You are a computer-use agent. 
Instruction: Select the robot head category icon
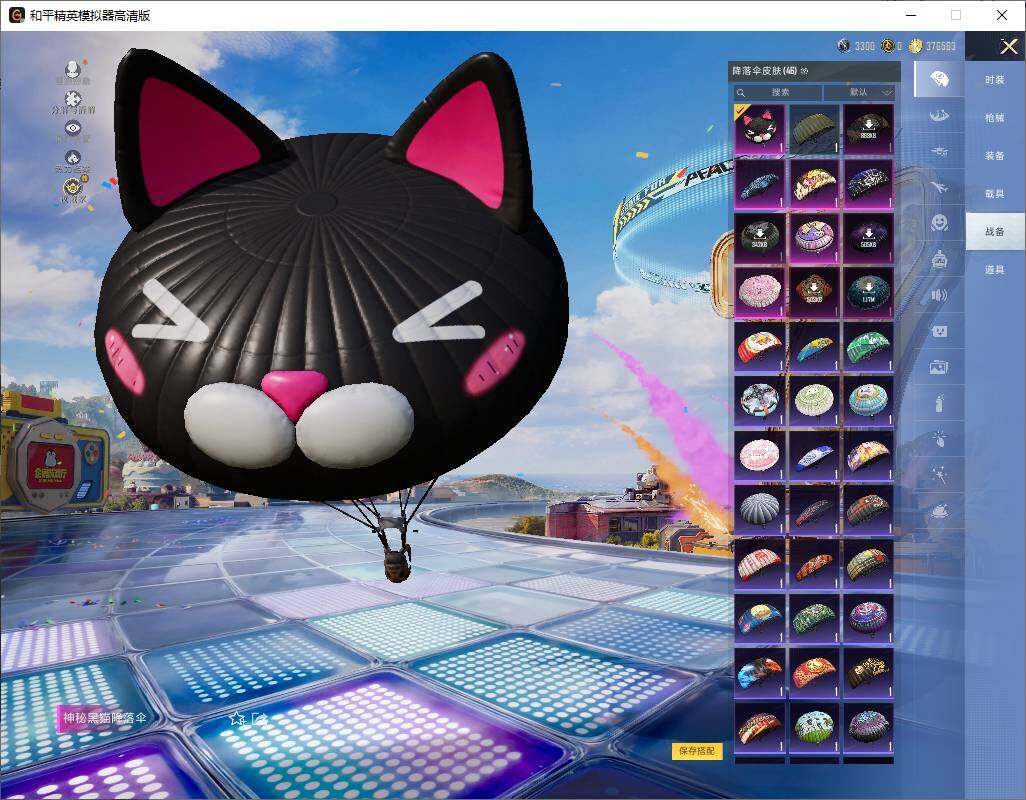tap(939, 259)
